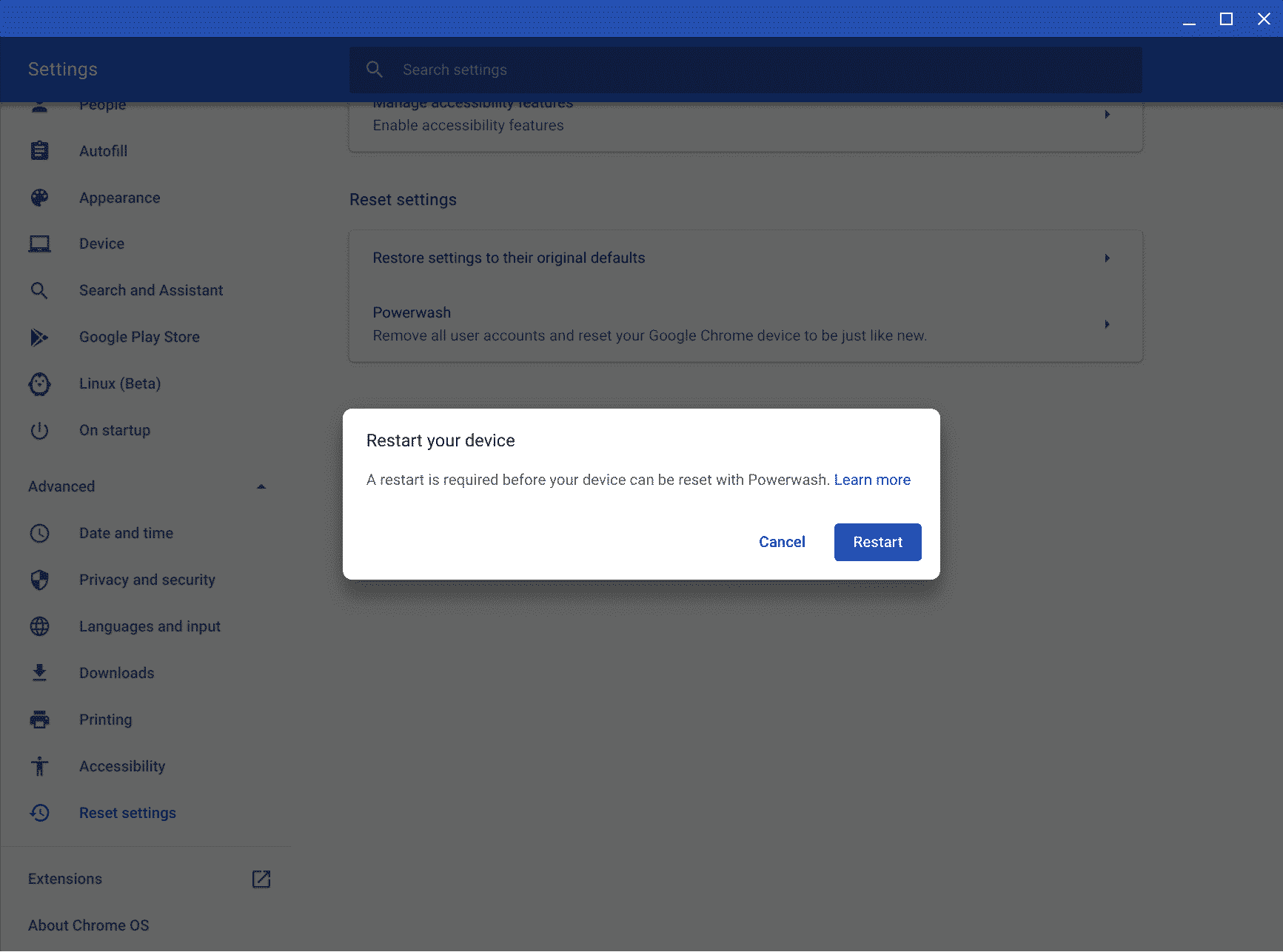The height and width of the screenshot is (952, 1283).
Task: Click the Accessibility person icon
Action: click(39, 766)
